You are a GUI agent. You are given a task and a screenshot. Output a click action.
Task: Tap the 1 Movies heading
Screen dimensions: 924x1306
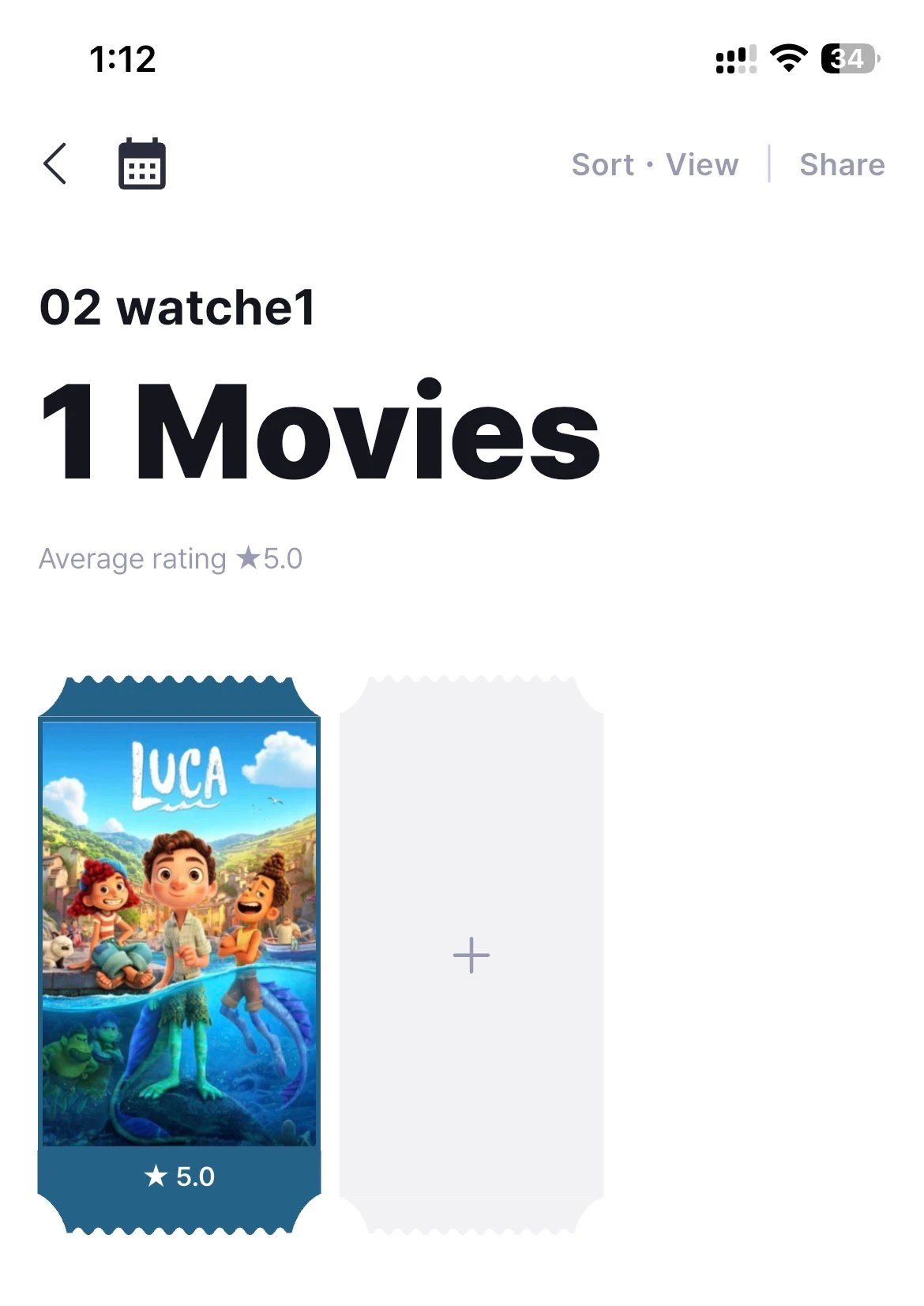pos(320,431)
